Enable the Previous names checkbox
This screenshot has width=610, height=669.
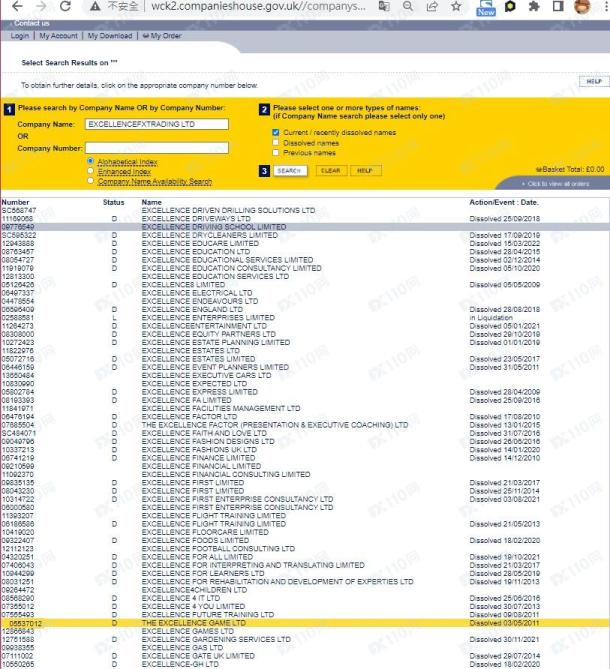276,152
